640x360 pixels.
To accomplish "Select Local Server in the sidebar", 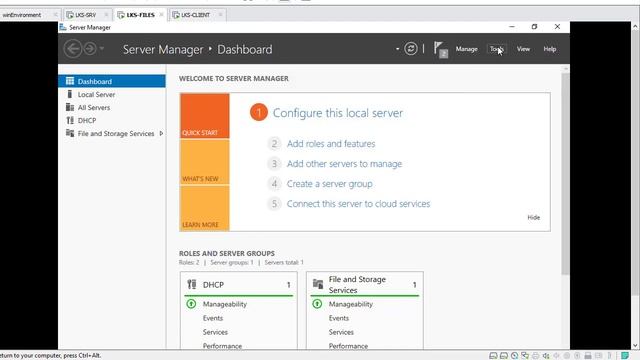I will point(112,94).
